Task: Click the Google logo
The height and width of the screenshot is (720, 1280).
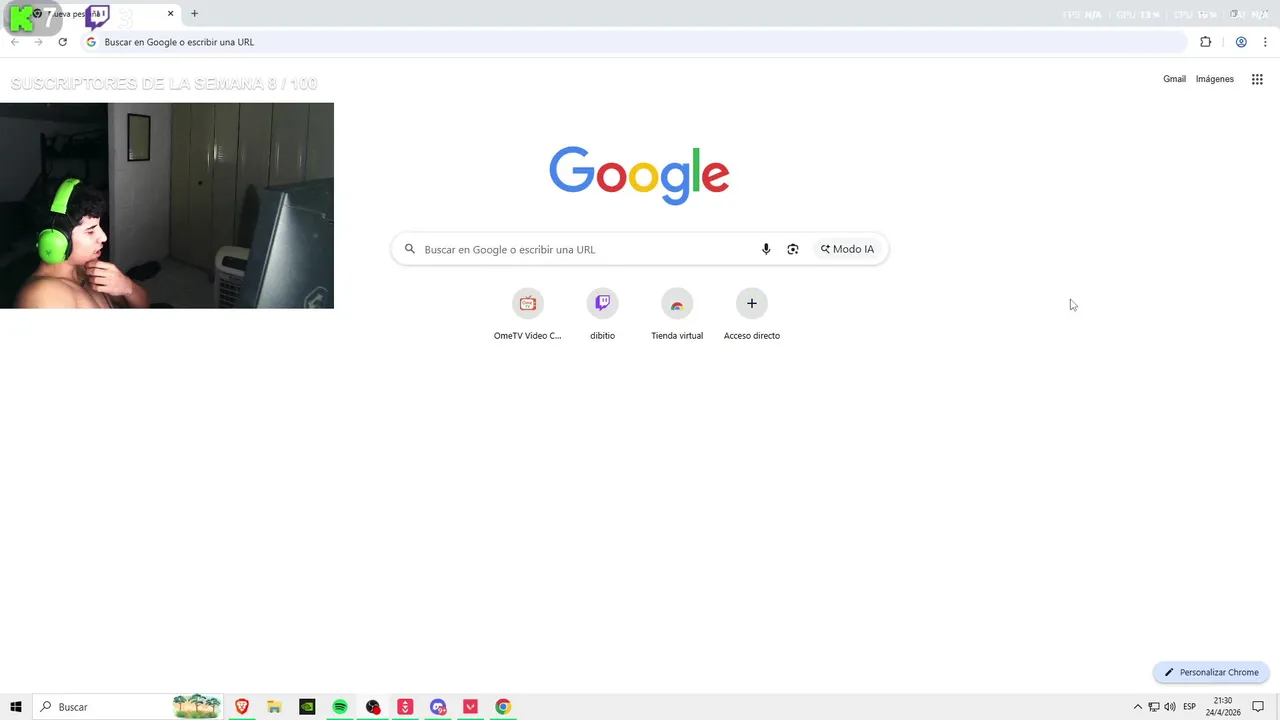Action: pos(639,175)
